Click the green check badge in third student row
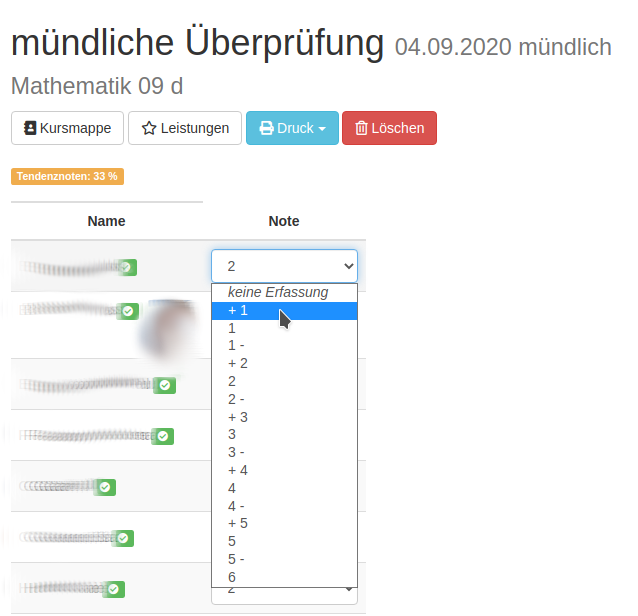 166,385
